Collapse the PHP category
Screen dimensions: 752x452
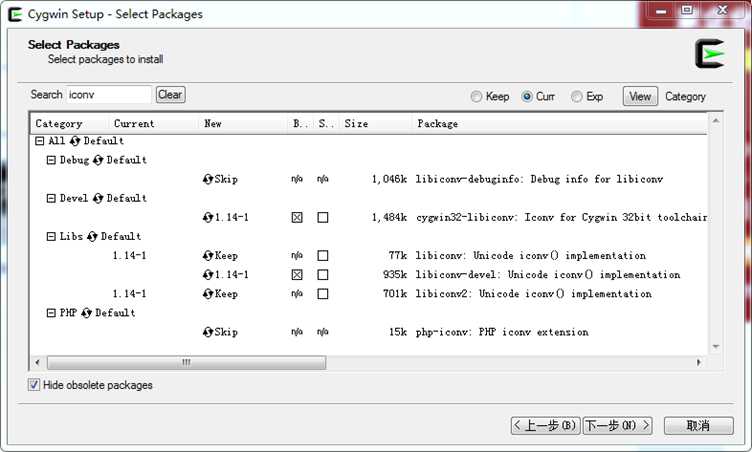51,313
